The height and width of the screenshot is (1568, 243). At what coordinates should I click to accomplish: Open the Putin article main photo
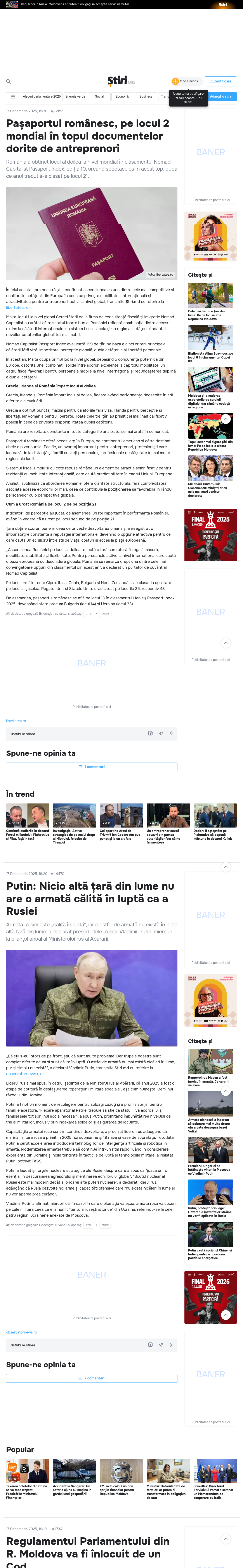(92, 998)
